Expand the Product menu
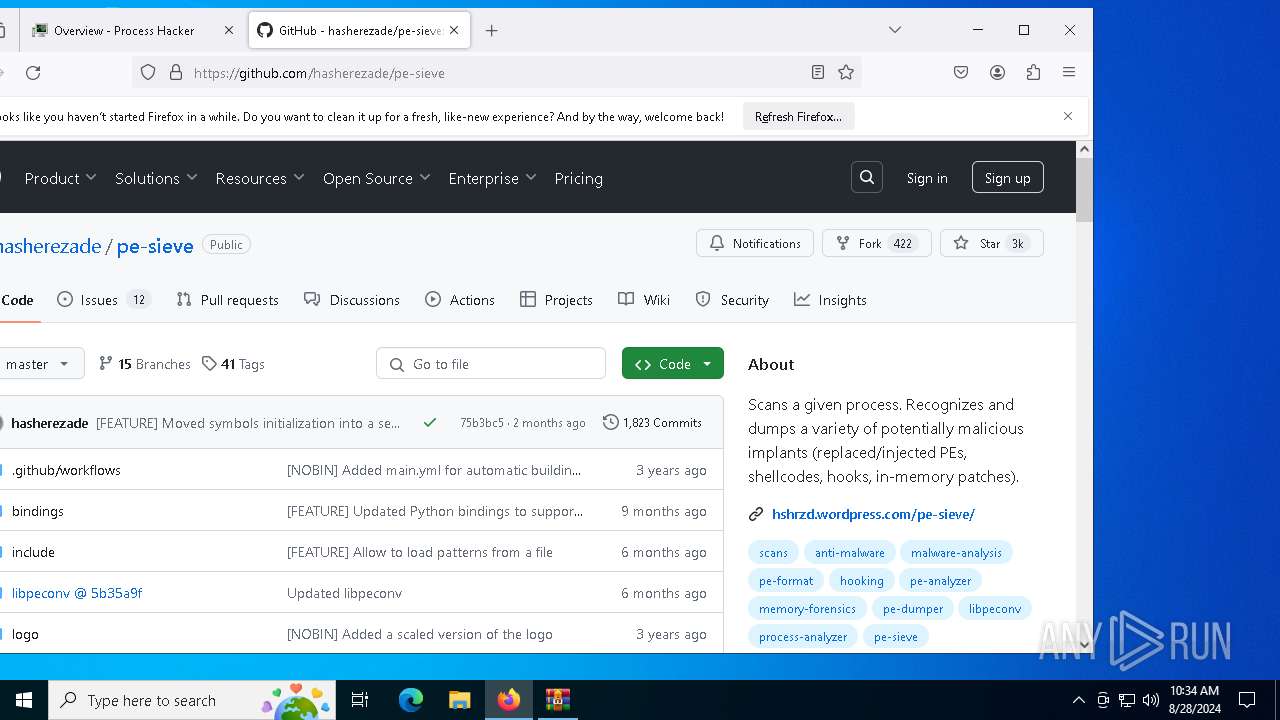 [60, 178]
